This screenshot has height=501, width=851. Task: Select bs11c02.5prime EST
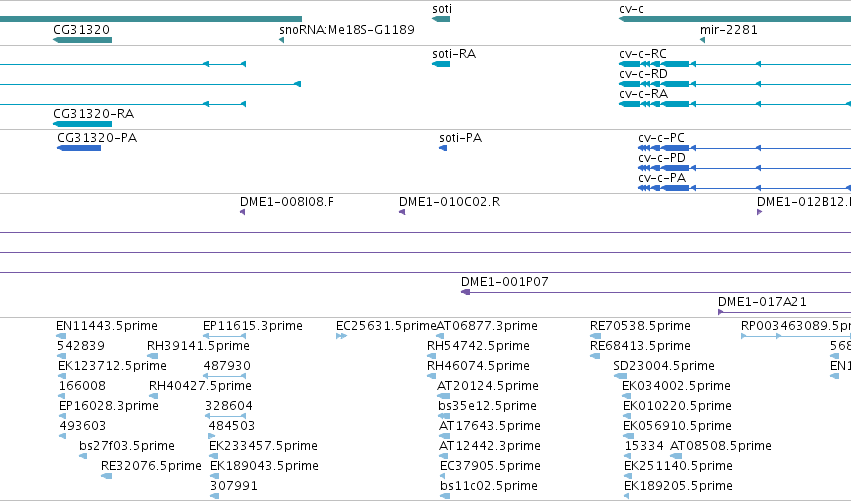pyautogui.click(x=445, y=496)
